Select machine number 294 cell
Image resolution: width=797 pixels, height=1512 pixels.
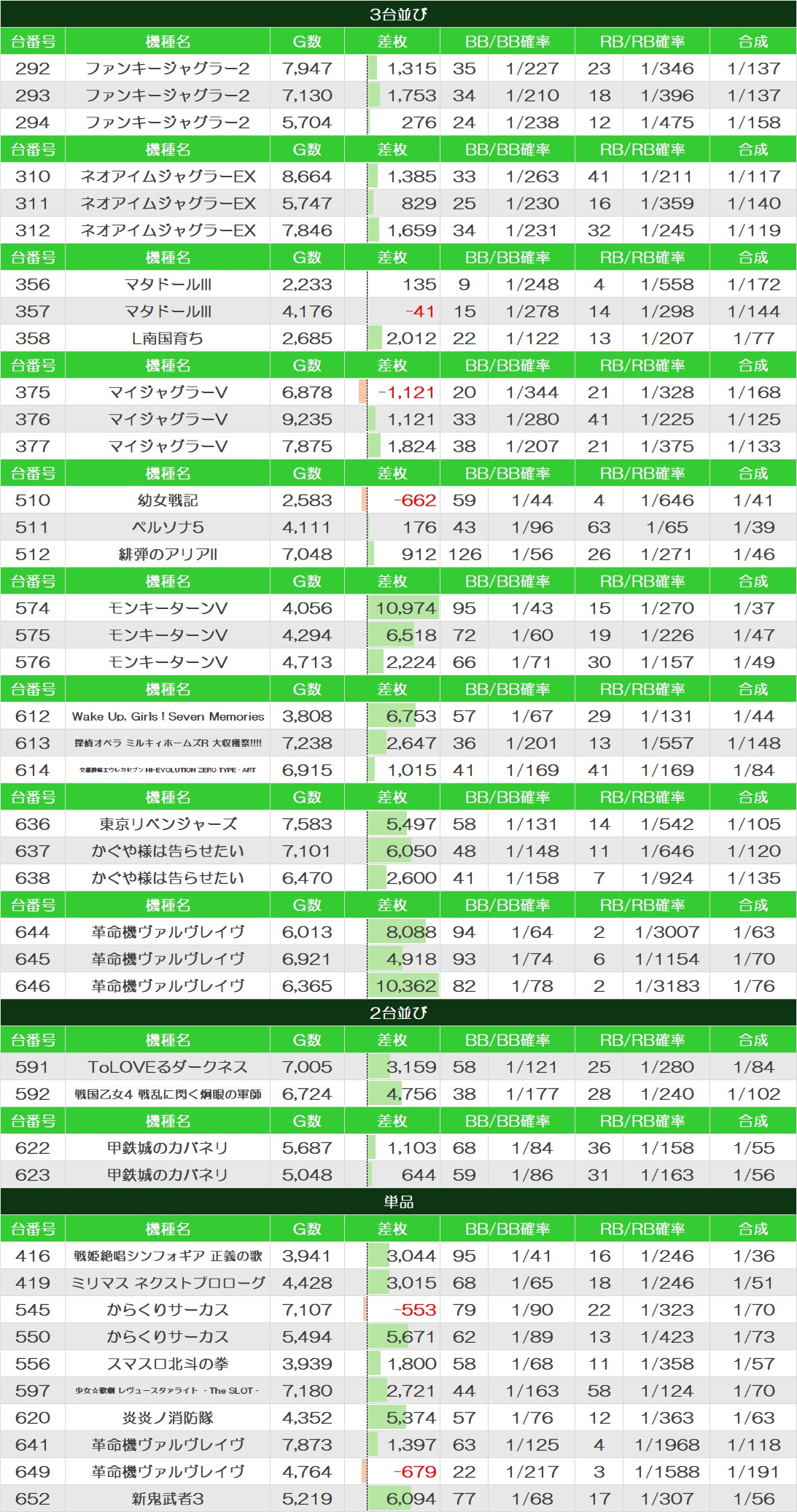click(33, 123)
